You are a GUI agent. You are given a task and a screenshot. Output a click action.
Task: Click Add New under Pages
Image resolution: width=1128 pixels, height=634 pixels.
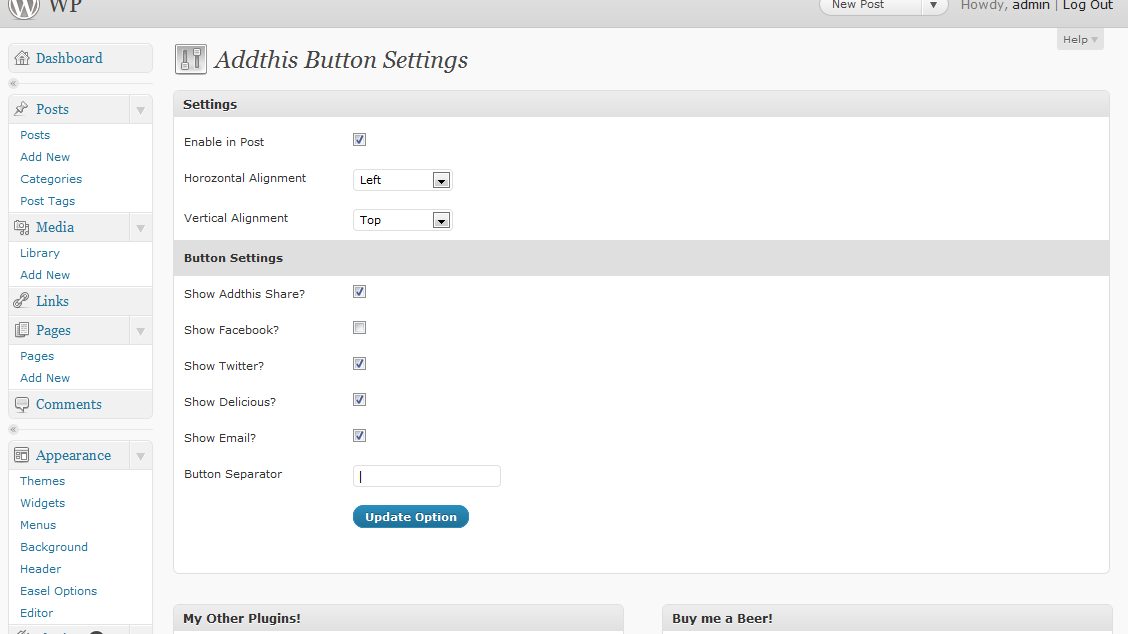(45, 378)
